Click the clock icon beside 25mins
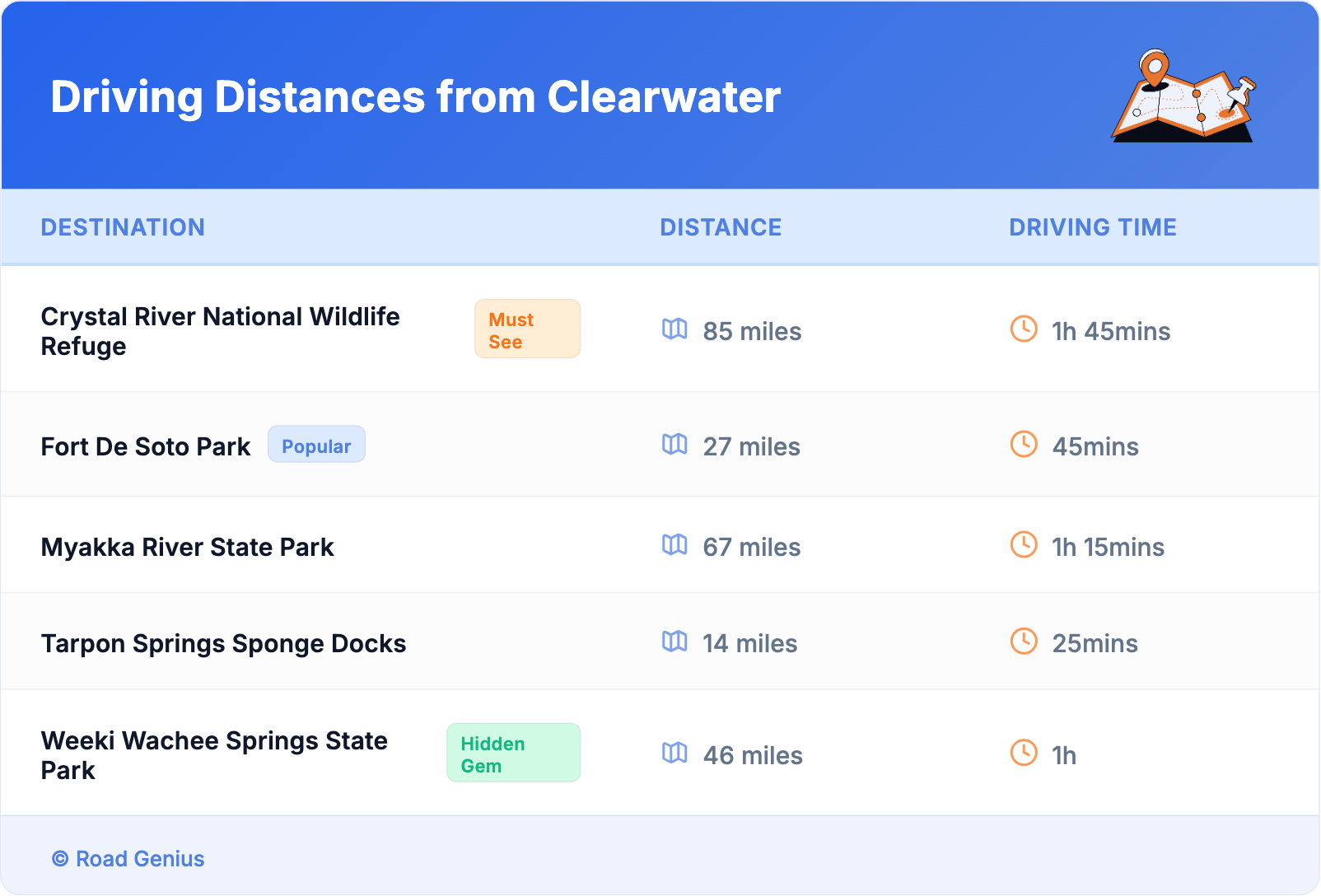Viewport: 1321px width, 896px height. (x=1024, y=642)
